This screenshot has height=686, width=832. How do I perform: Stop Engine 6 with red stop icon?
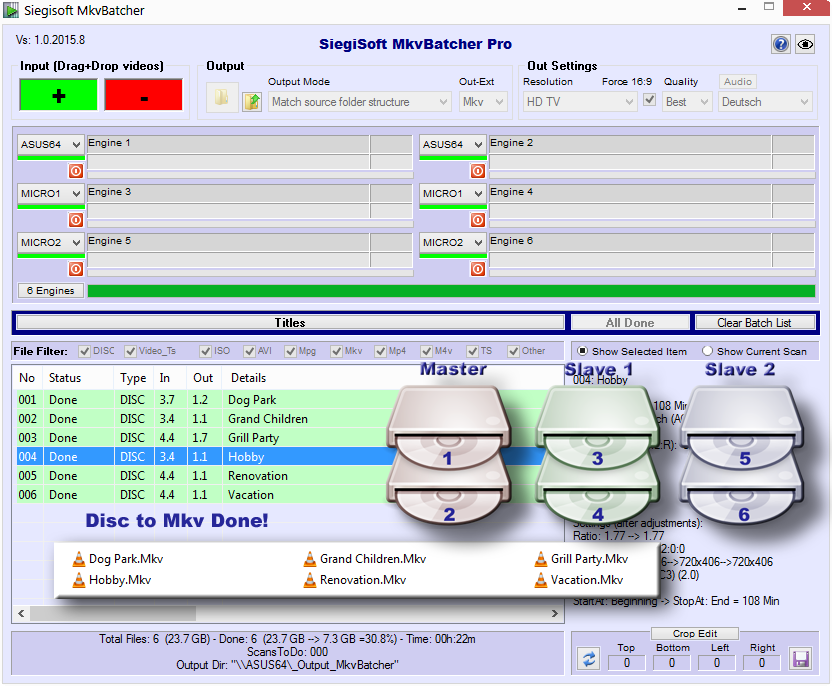pyautogui.click(x=478, y=269)
